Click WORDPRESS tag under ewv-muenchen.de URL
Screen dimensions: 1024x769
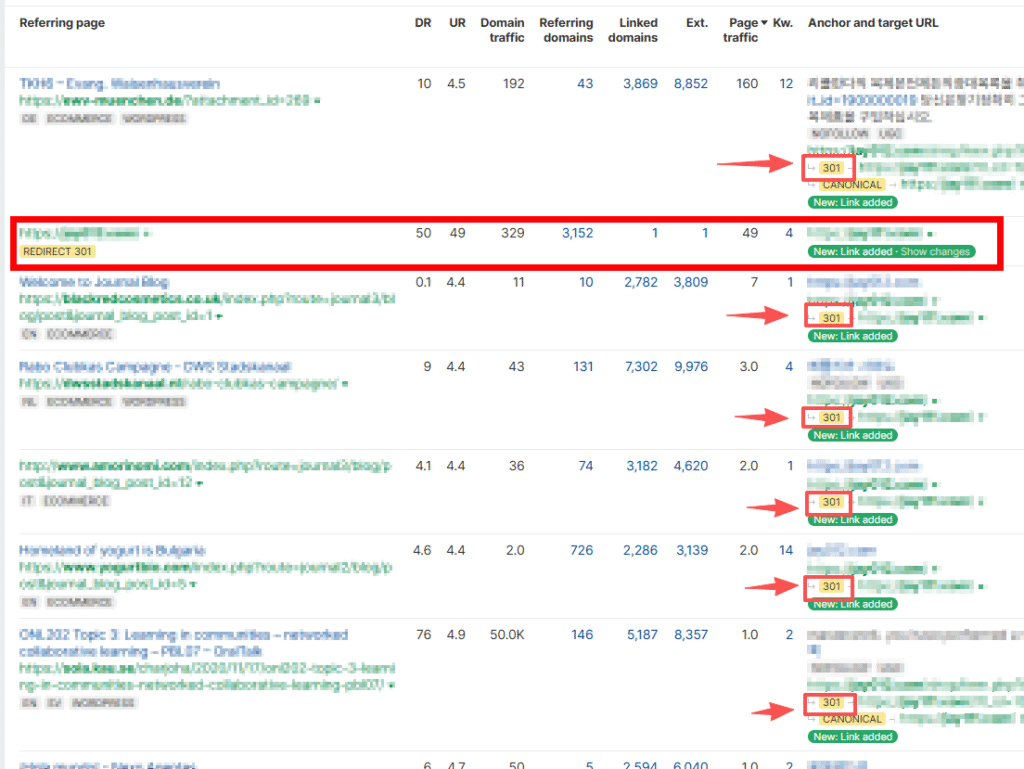pos(154,118)
